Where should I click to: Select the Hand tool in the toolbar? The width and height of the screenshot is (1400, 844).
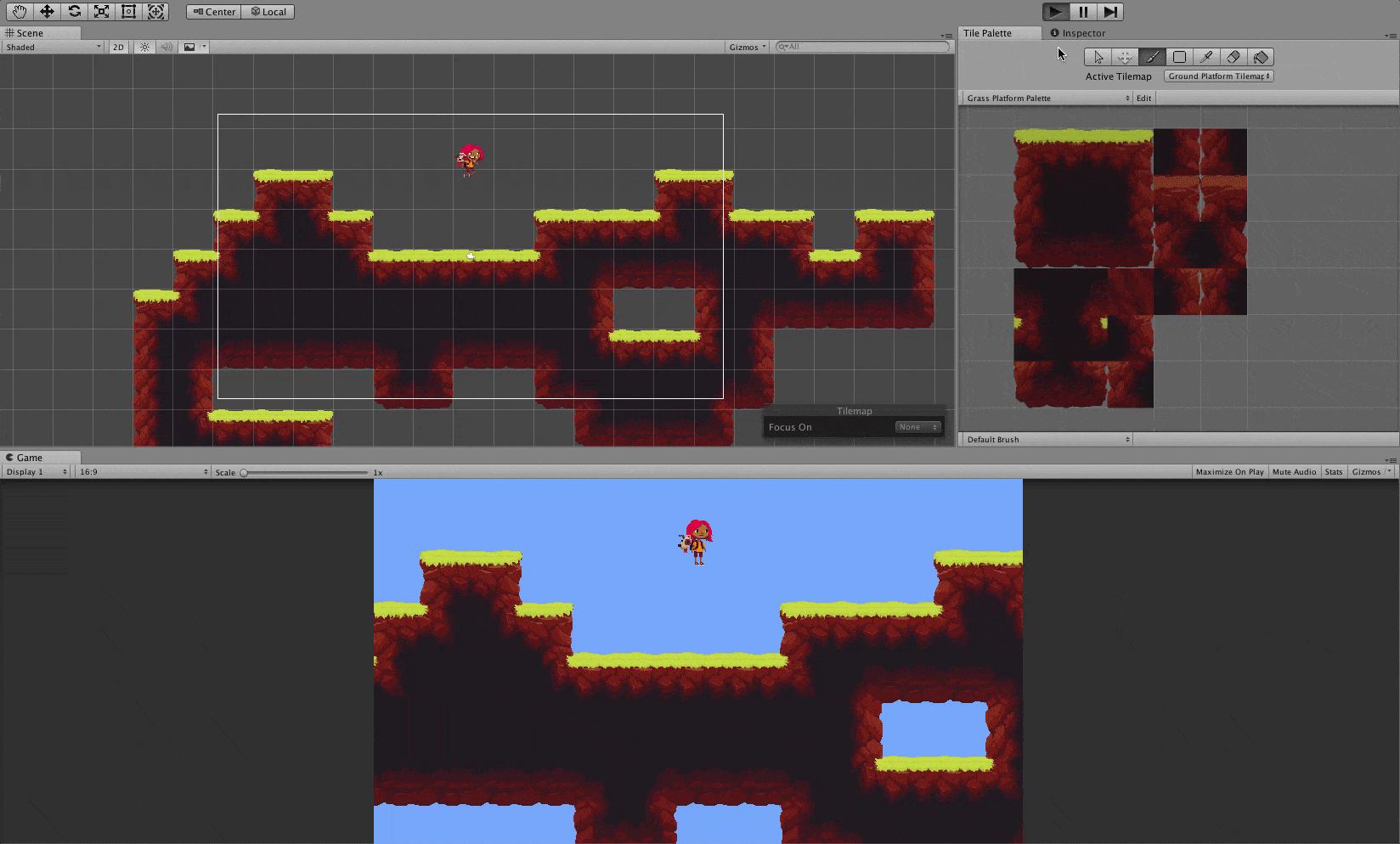pos(20,12)
